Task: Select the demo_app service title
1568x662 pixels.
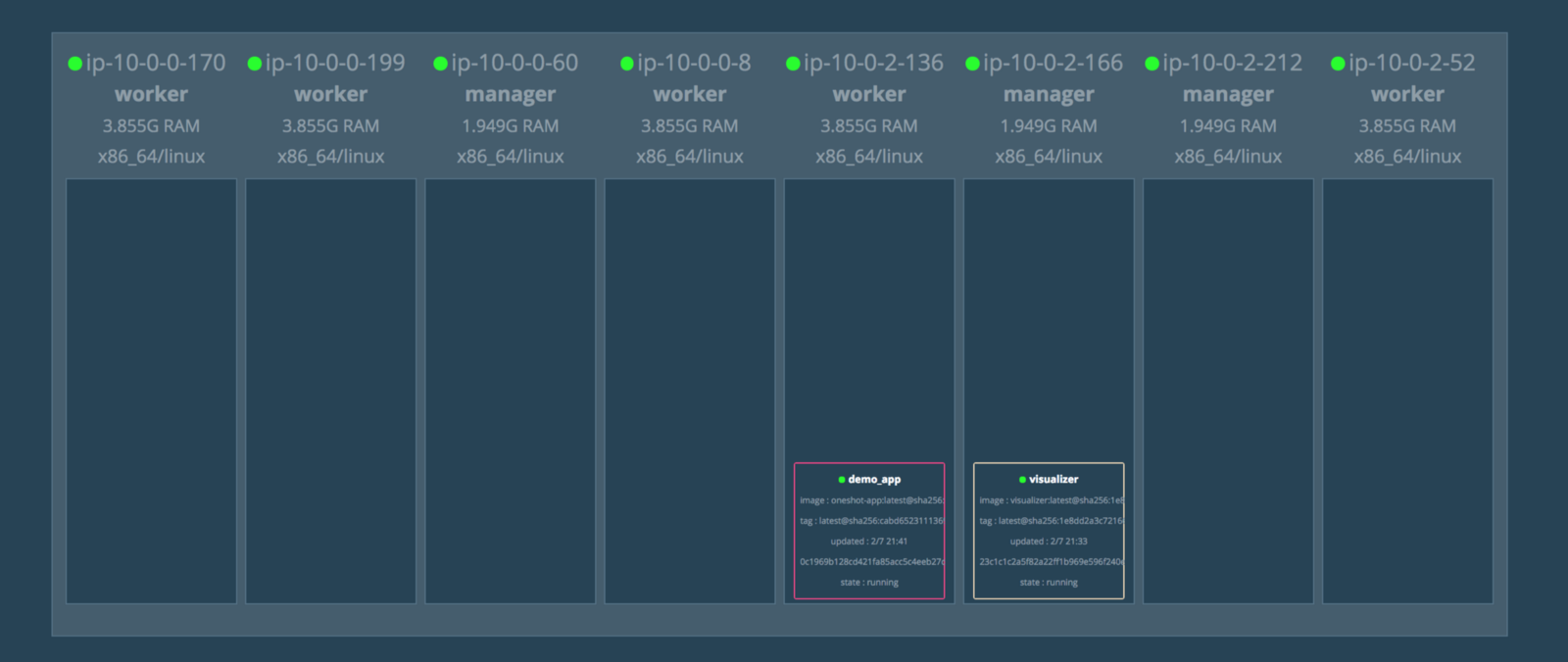Action: [874, 479]
